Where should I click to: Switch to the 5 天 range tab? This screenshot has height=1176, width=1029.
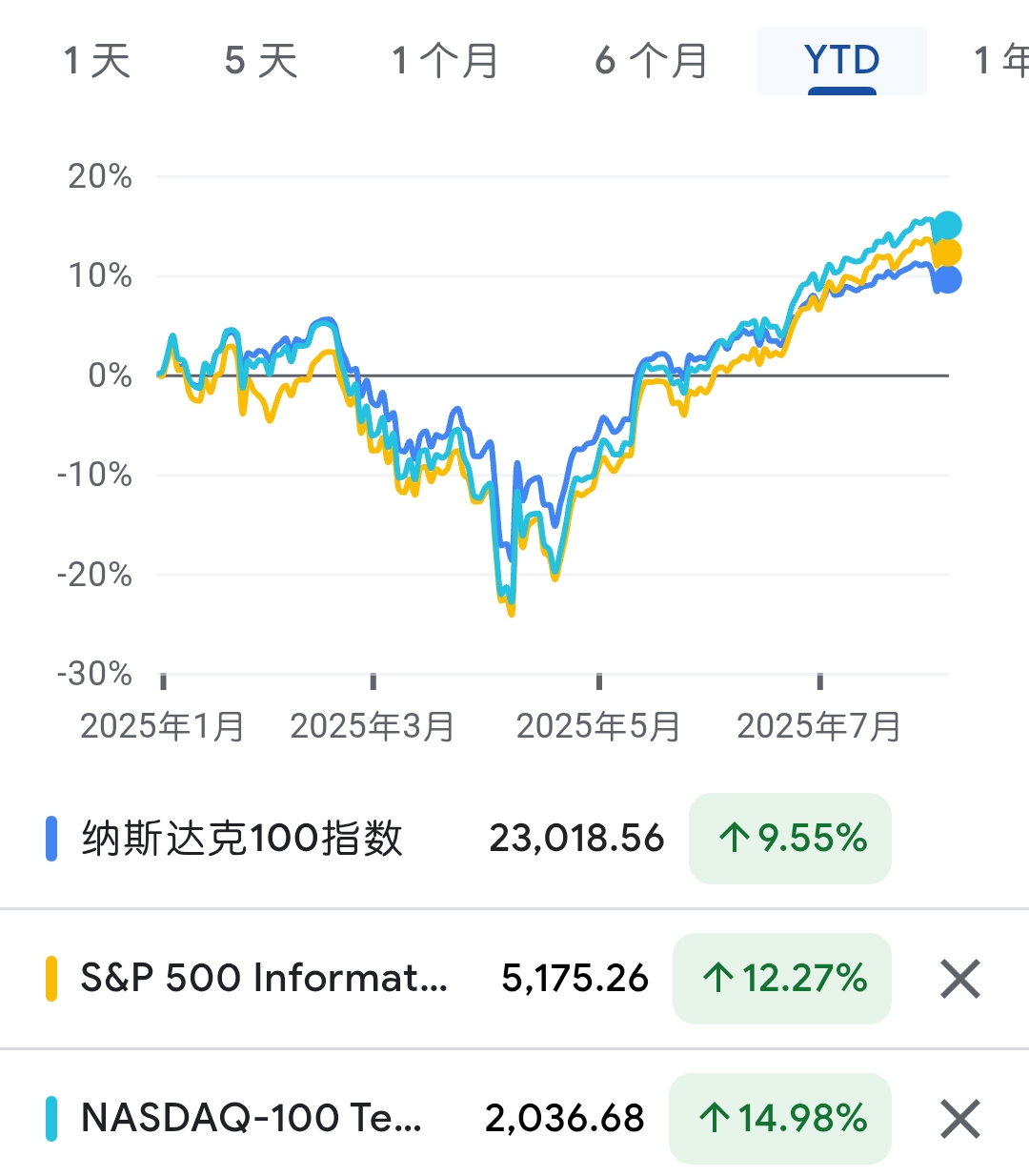[261, 61]
